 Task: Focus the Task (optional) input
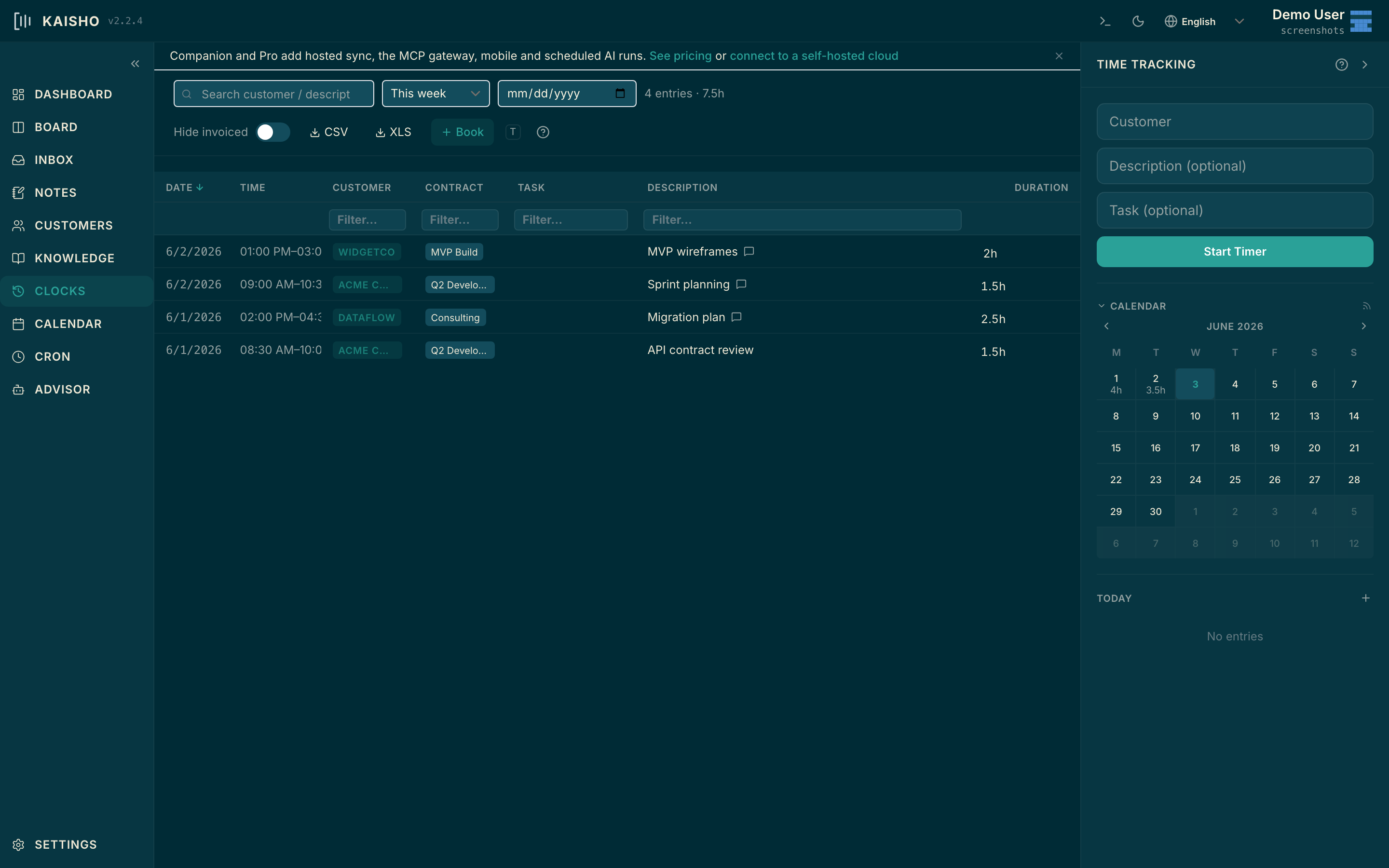tap(1235, 210)
